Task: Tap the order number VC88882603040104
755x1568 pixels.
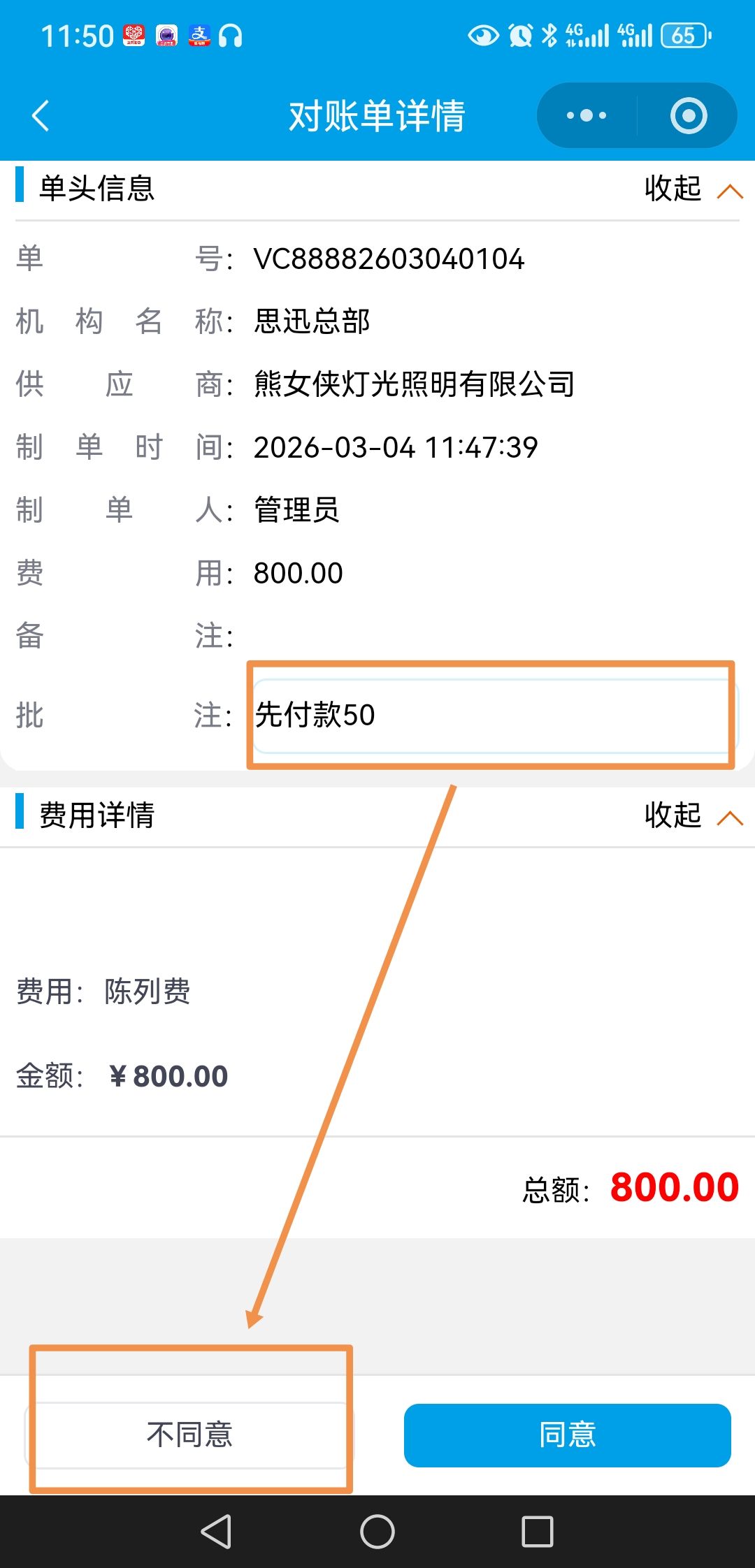Action: point(389,259)
